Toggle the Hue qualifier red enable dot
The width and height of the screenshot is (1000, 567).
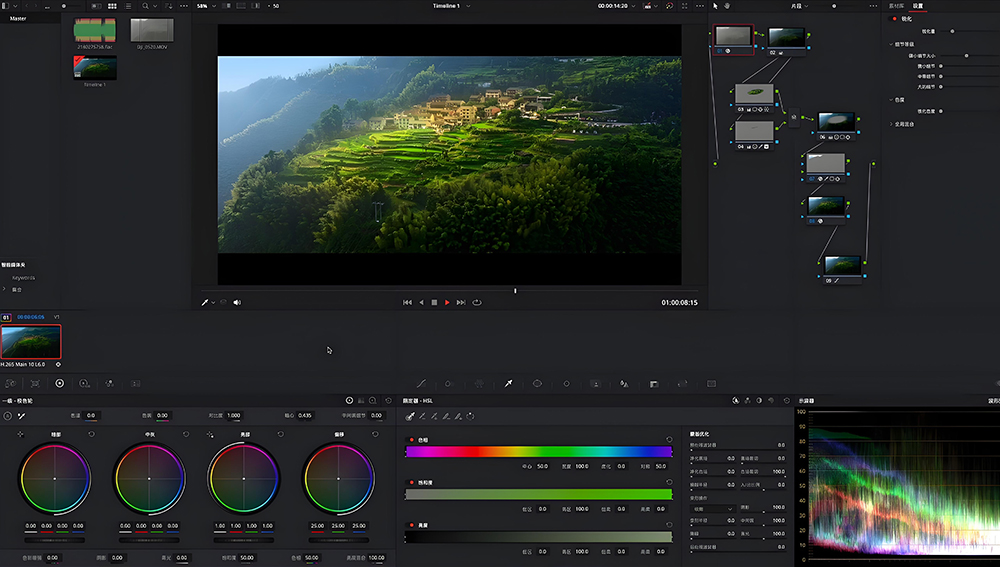coord(411,439)
